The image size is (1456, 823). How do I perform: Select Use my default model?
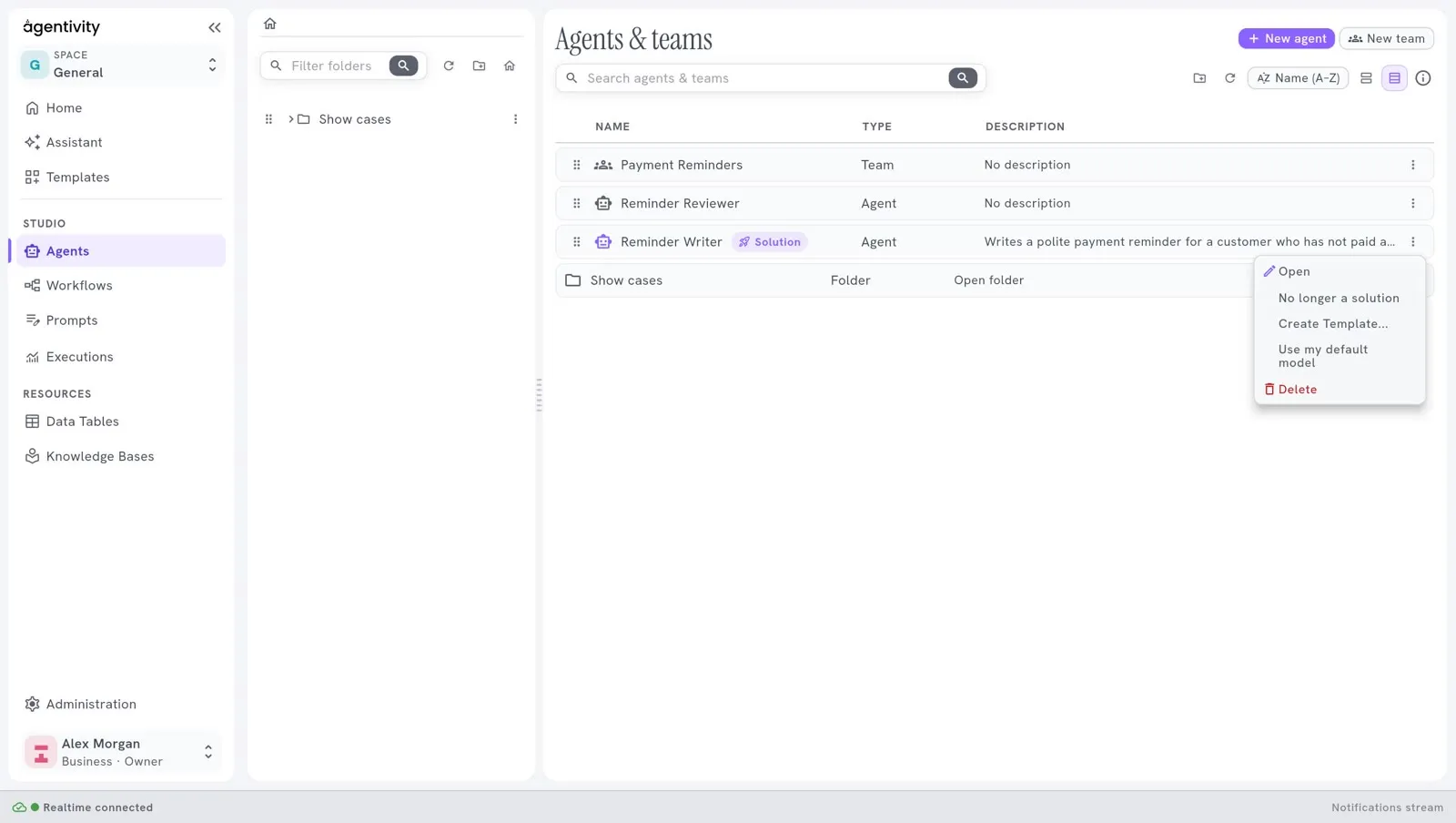[x=1340, y=356]
